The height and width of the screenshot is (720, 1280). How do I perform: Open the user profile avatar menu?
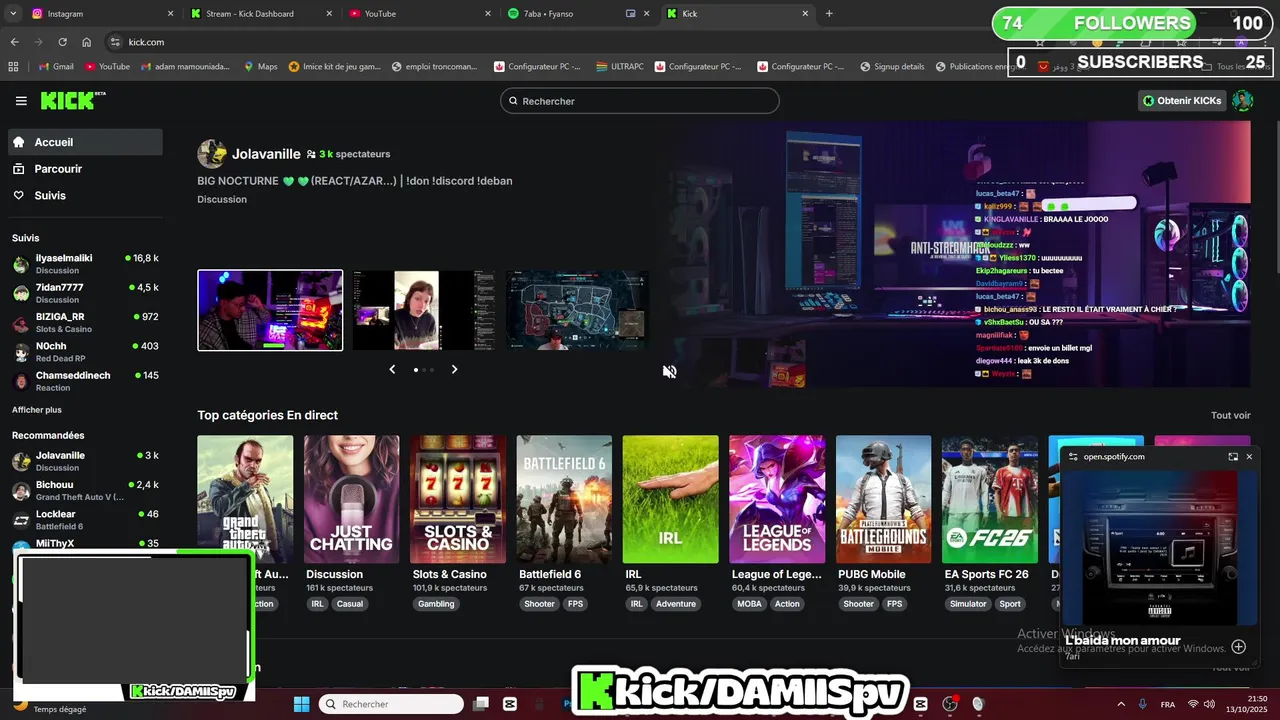click(1243, 101)
